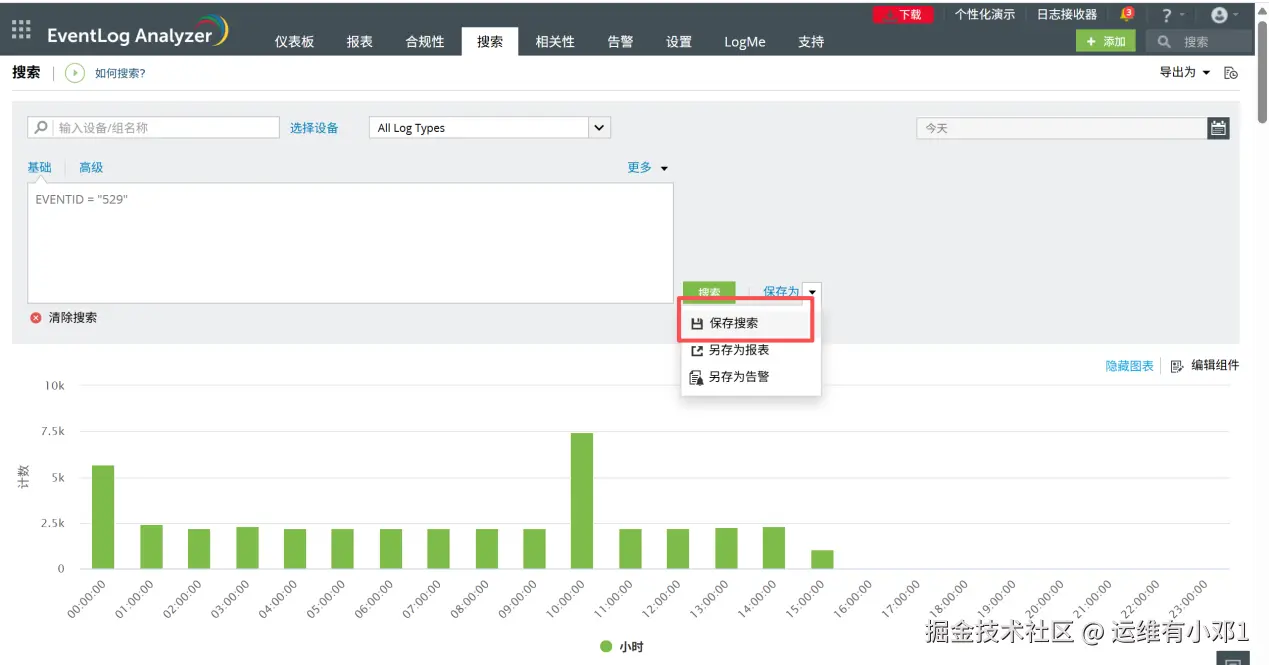Open personalized demo link

984,14
